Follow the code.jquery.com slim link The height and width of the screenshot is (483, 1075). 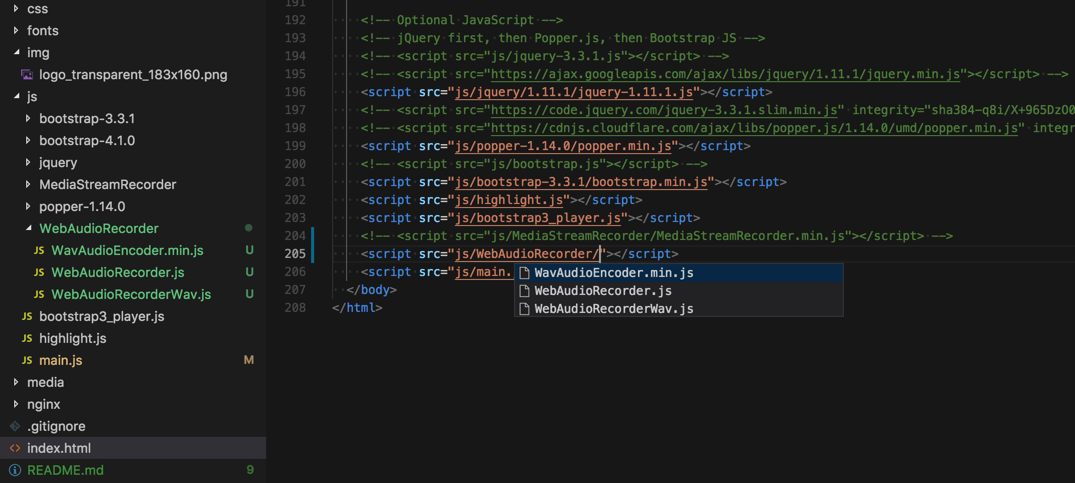click(664, 110)
